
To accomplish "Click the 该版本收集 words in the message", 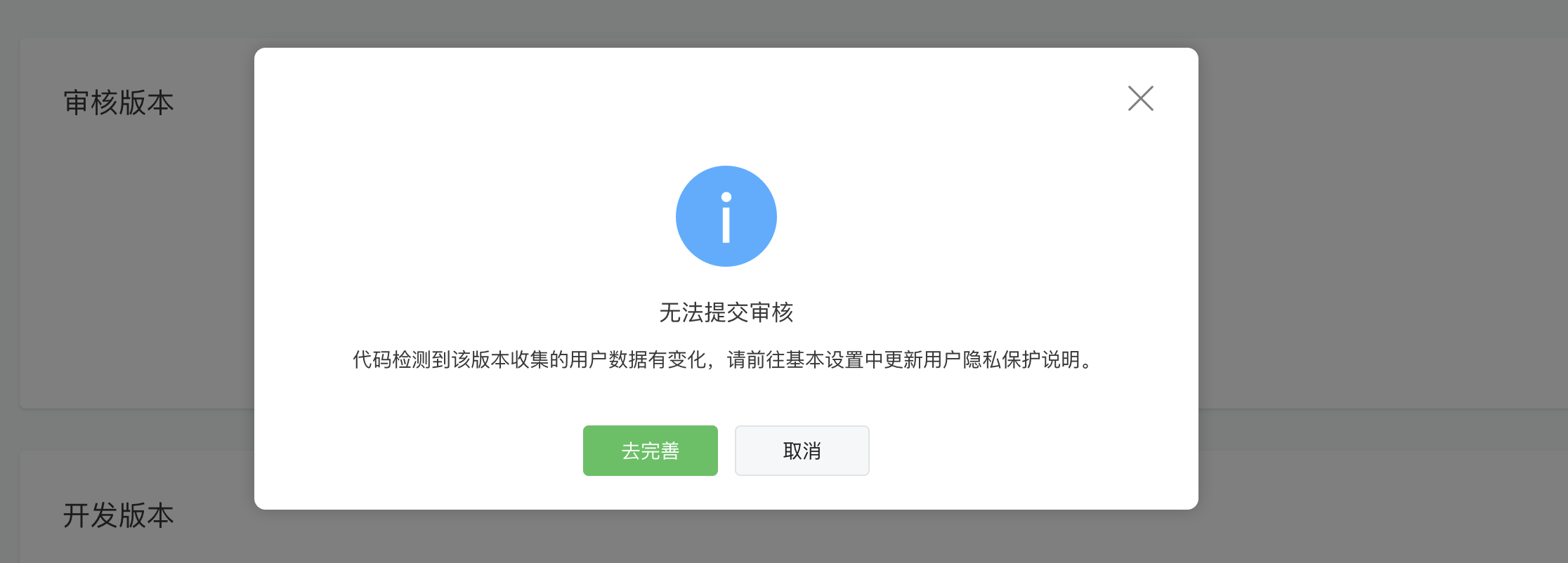I will tap(499, 359).
